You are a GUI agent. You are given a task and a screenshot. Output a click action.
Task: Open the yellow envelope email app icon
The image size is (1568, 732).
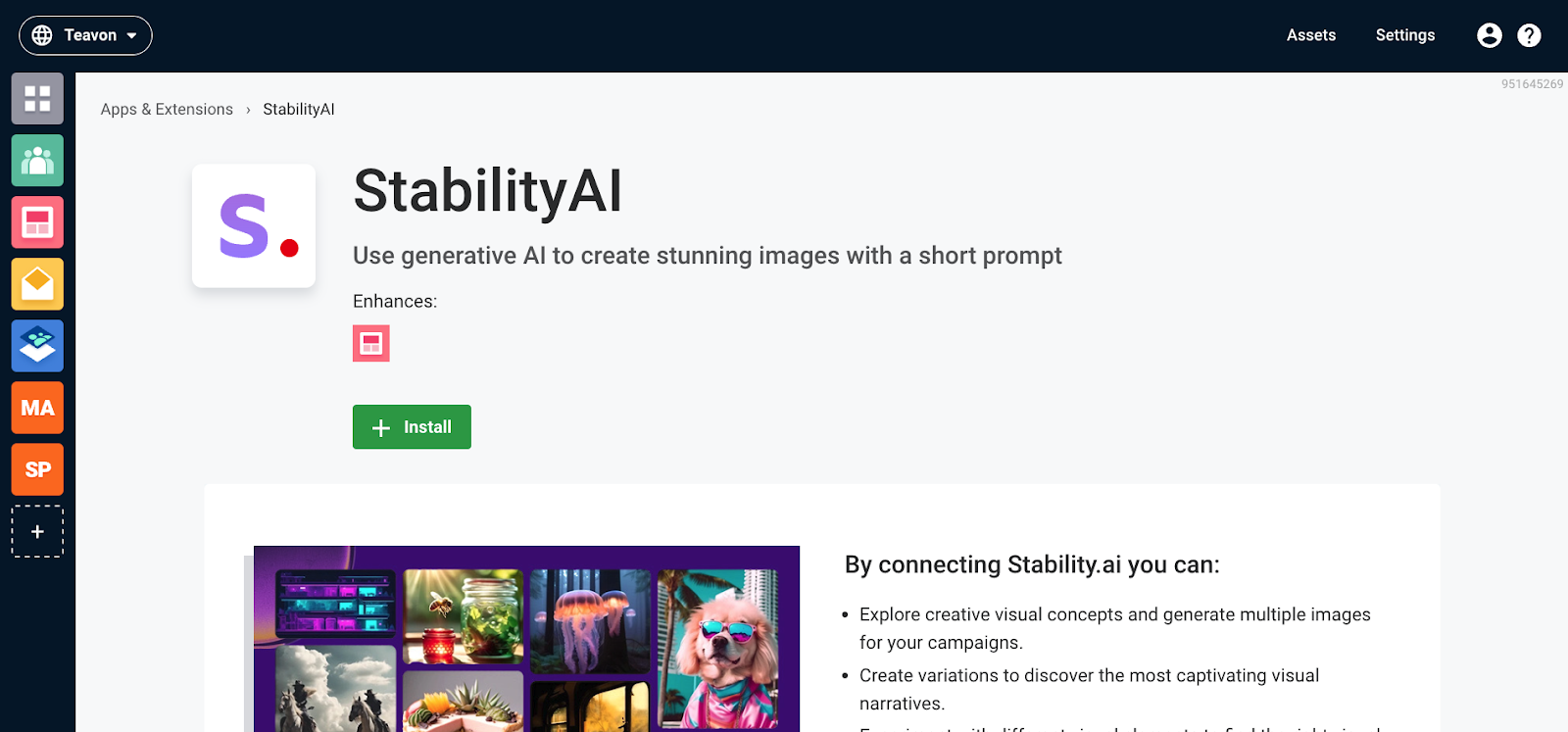(37, 284)
